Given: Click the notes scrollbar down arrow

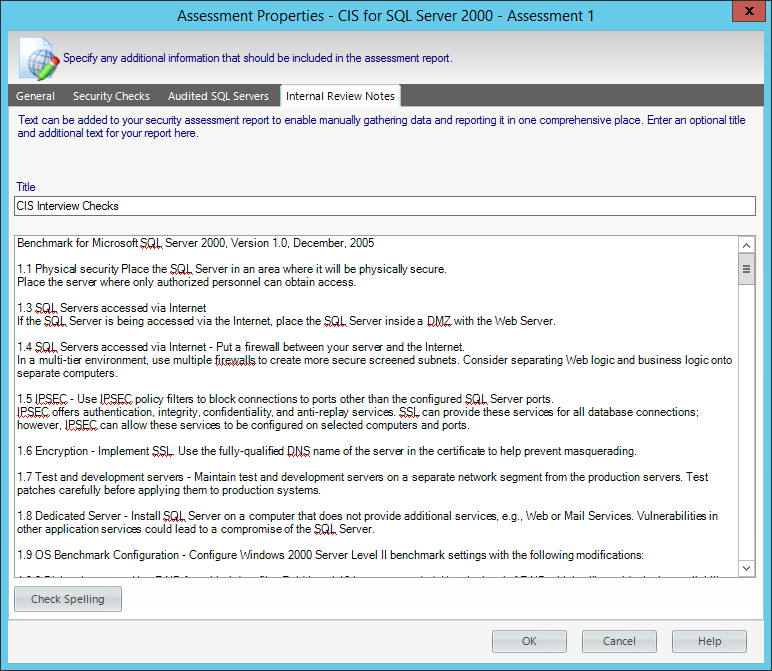Looking at the screenshot, I should tap(746, 568).
